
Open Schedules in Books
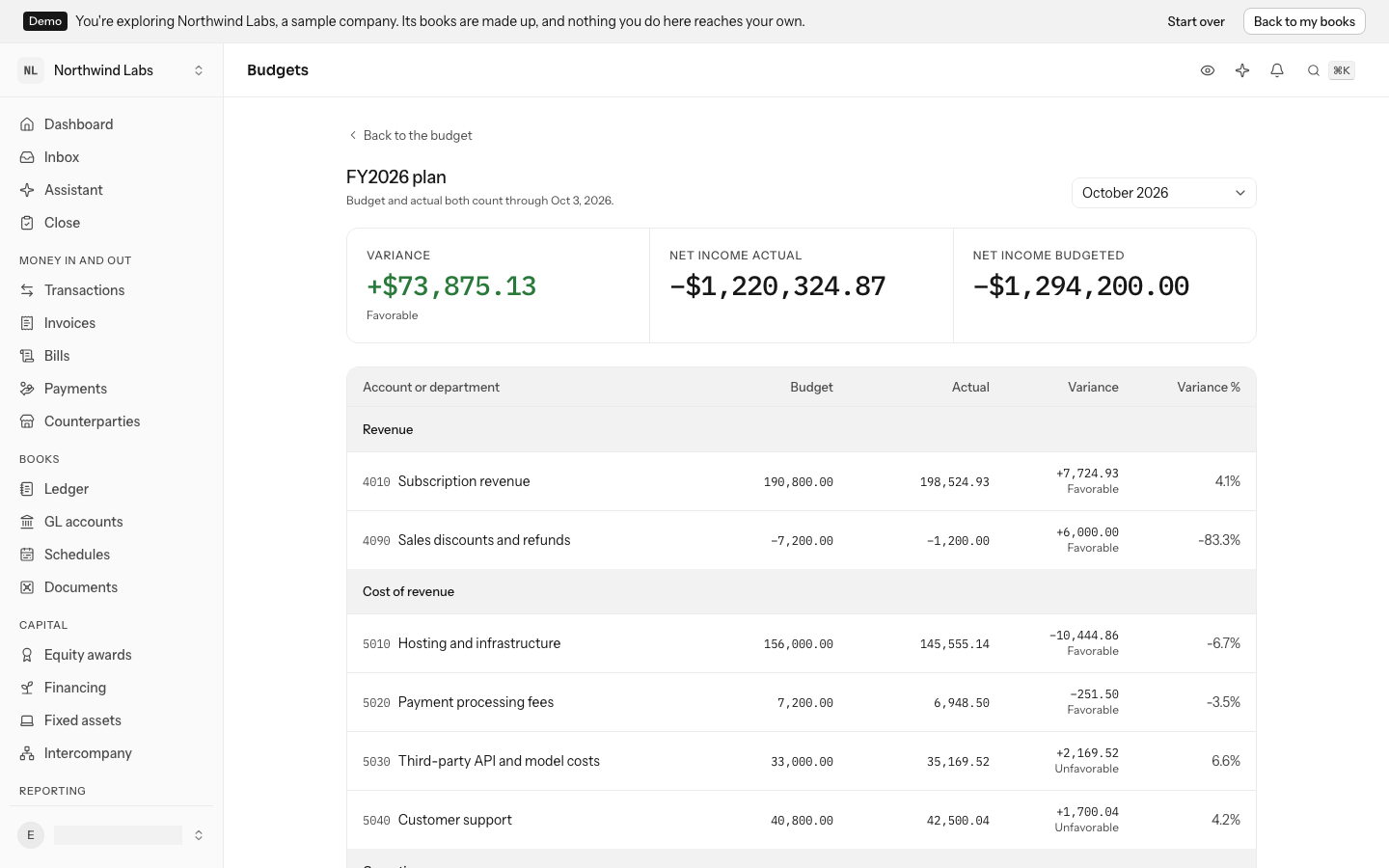111,555
